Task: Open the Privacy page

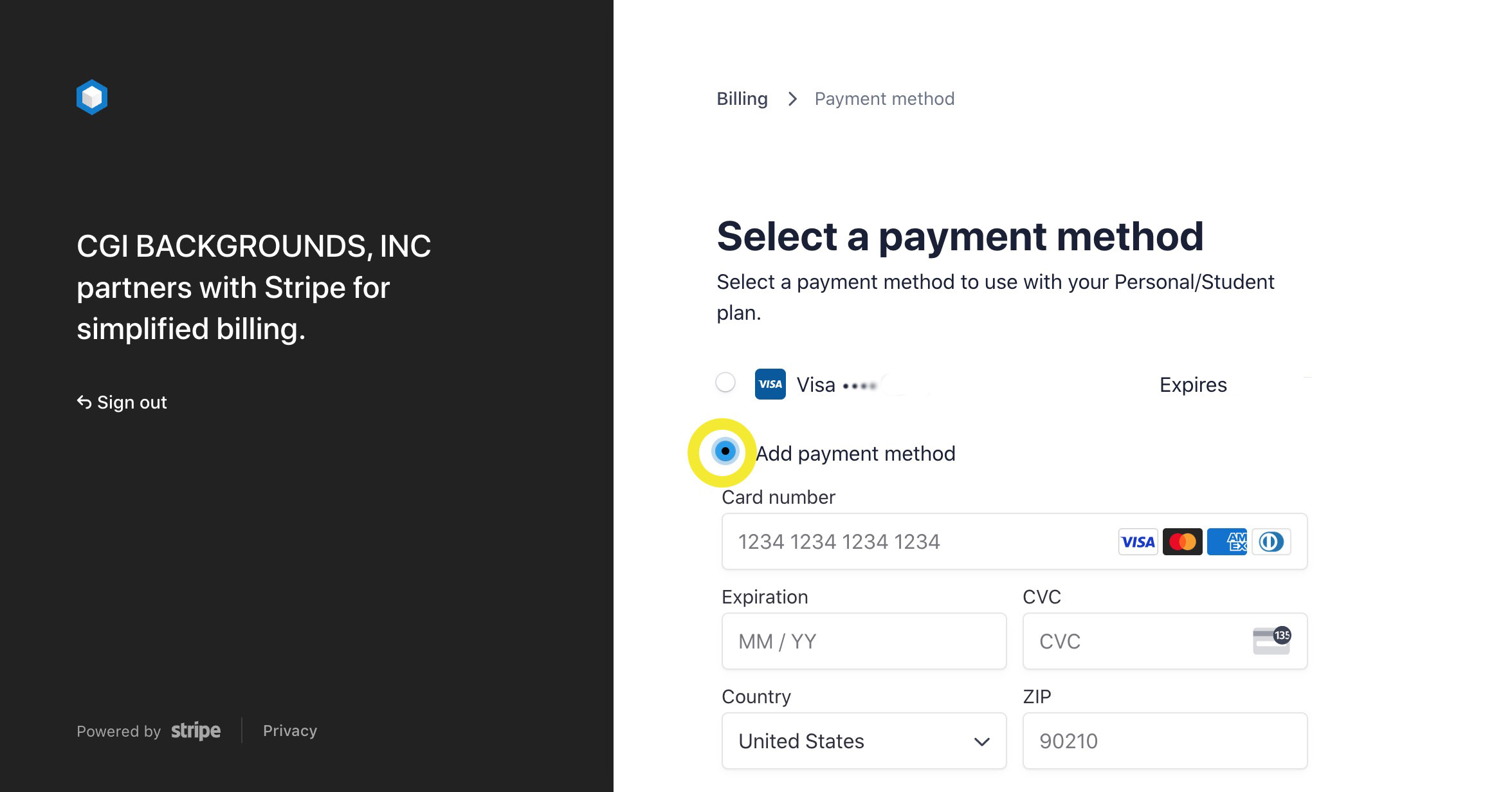Action: tap(289, 730)
